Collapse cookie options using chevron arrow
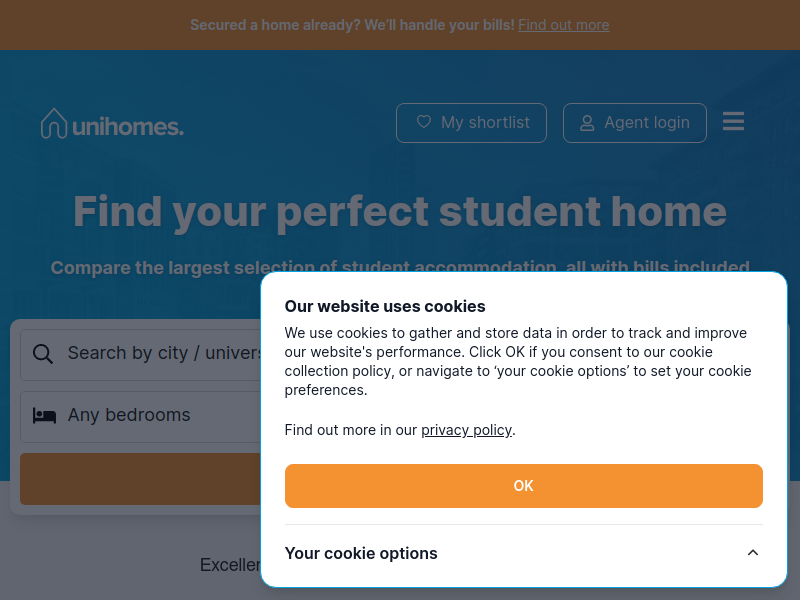This screenshot has height=600, width=800. pyautogui.click(x=753, y=553)
